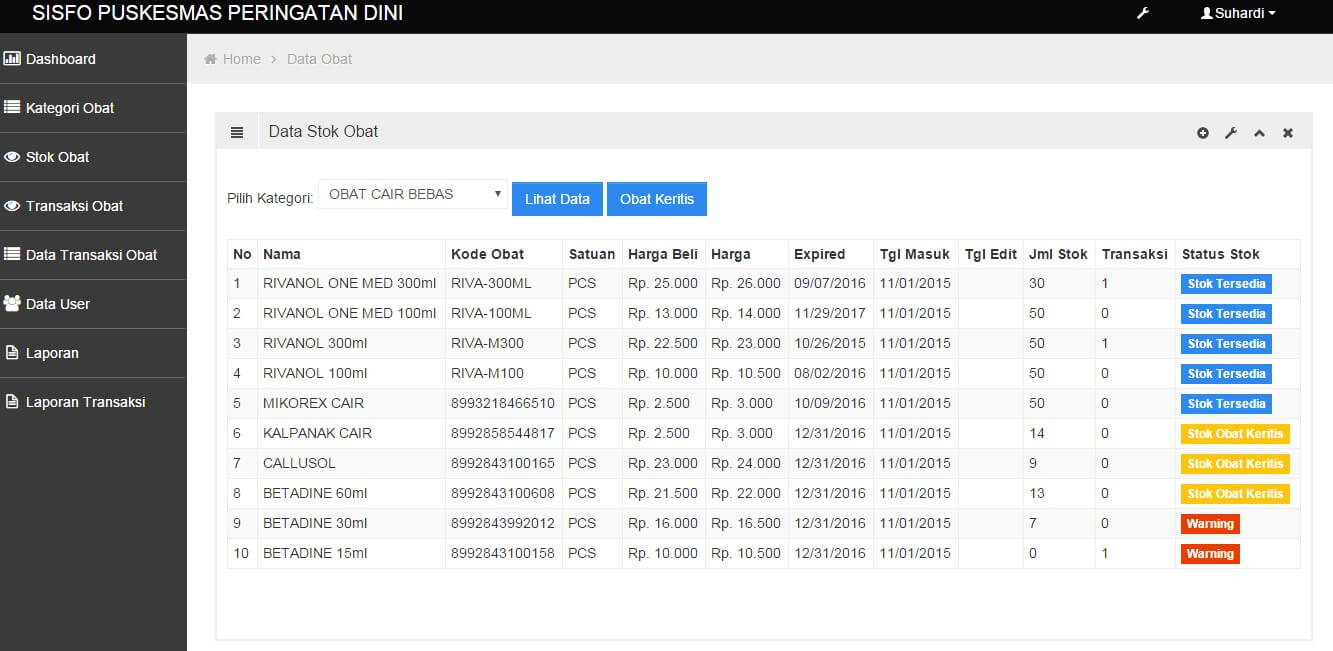Click the user icon beside Suhardi
The width and height of the screenshot is (1333, 651).
click(x=1206, y=14)
